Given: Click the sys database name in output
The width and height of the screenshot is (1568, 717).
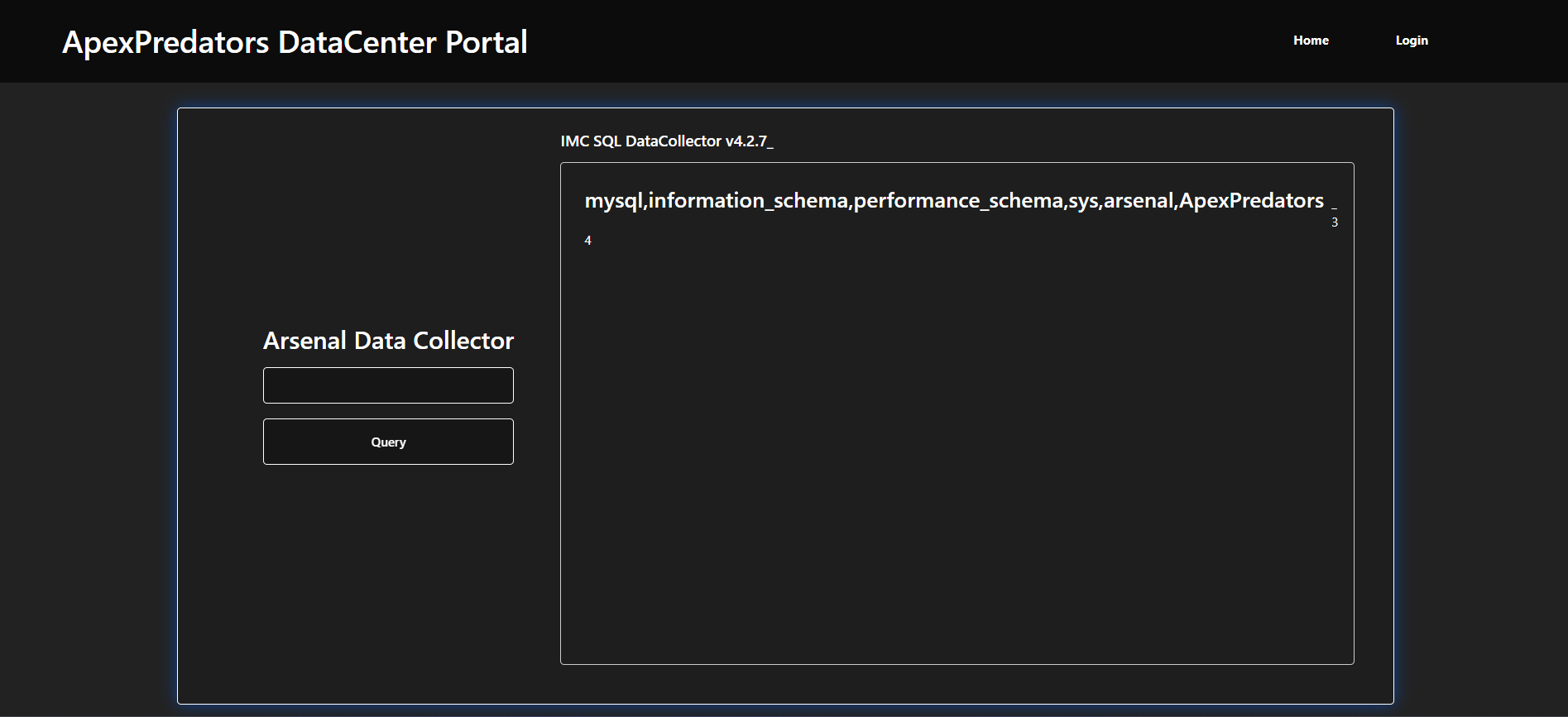Looking at the screenshot, I should tap(1083, 201).
